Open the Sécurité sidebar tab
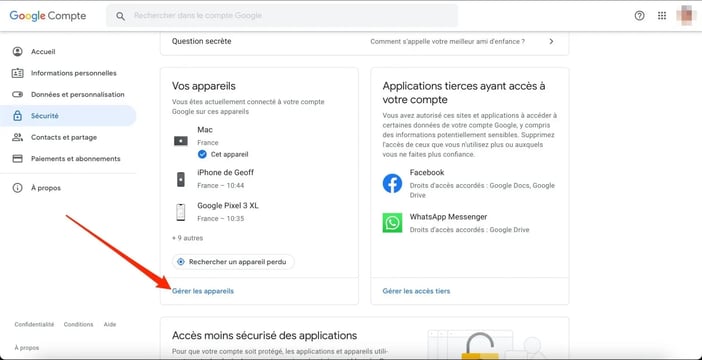The width and height of the screenshot is (702, 360). (68, 116)
